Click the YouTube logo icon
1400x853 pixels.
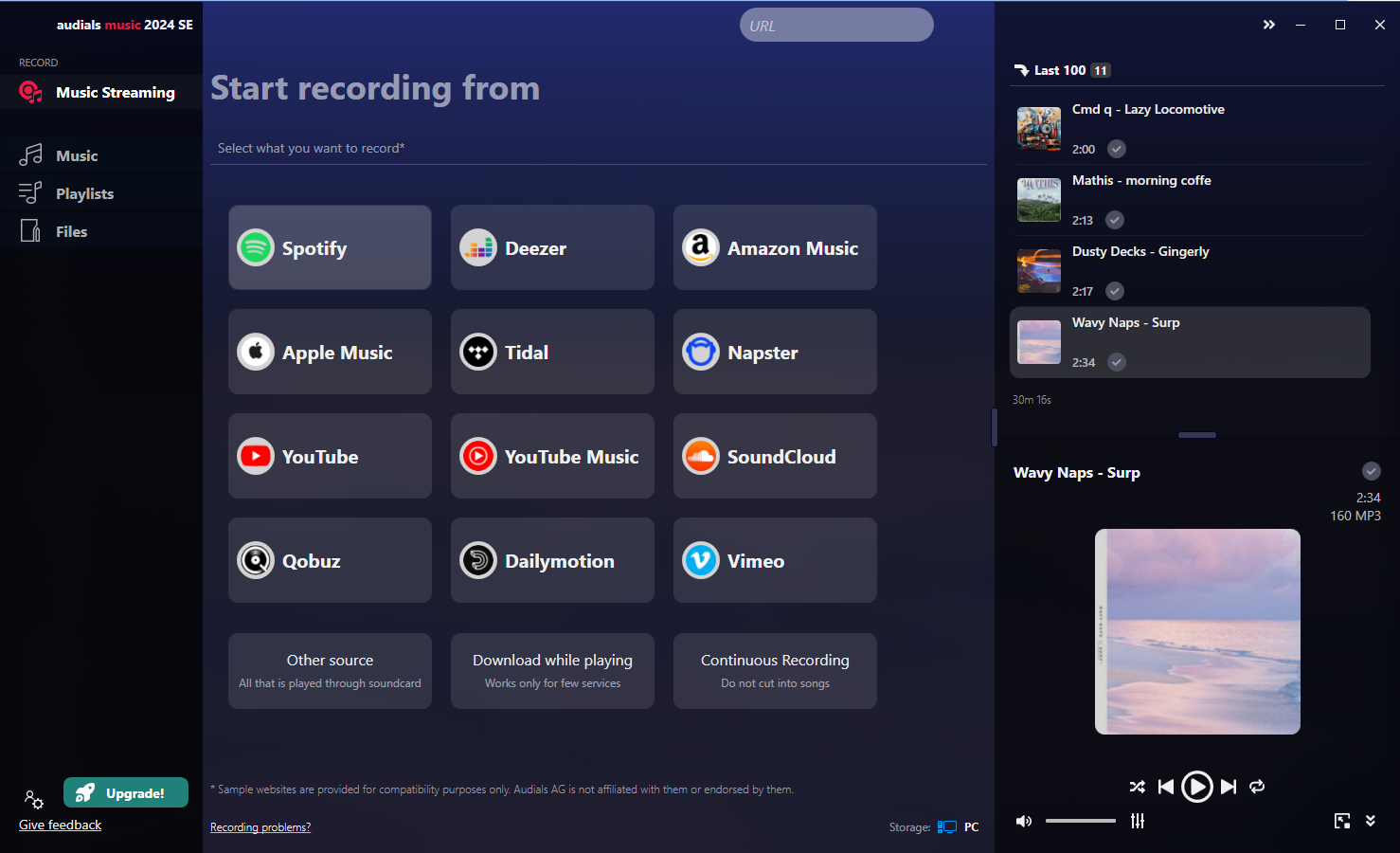[x=256, y=457]
